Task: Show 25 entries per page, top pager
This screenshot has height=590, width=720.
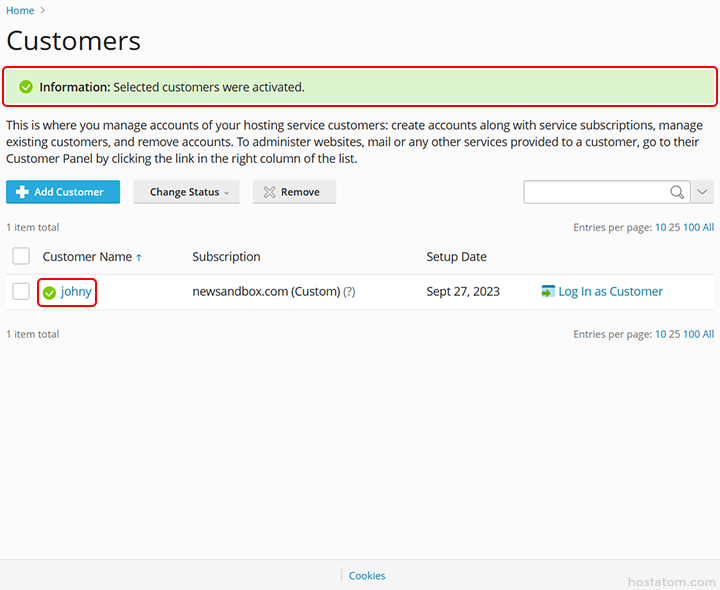Action: coord(674,228)
